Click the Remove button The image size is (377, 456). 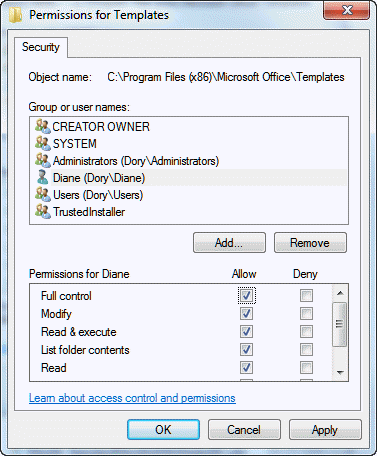point(310,243)
